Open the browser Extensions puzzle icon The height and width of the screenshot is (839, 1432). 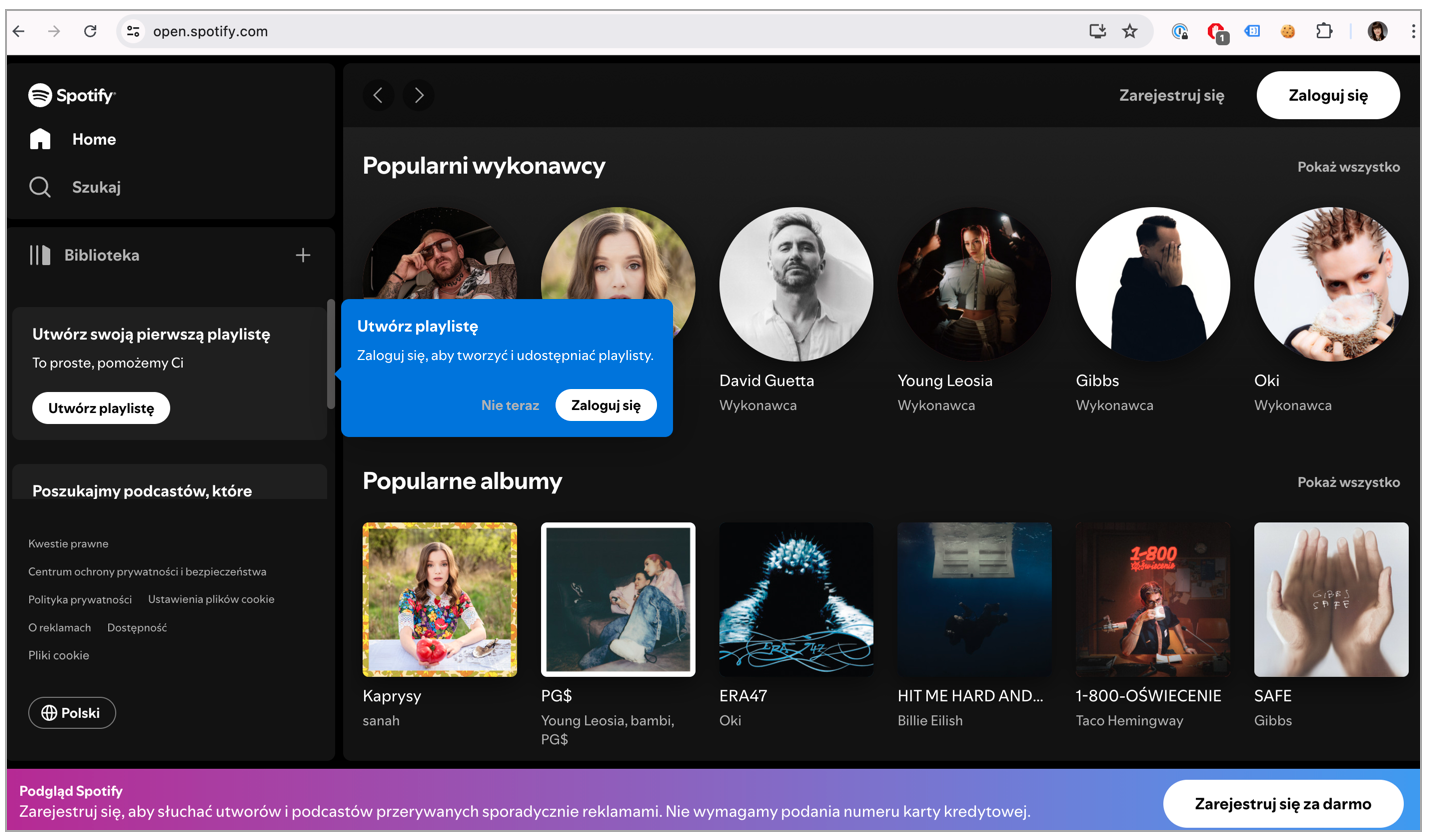1324,31
